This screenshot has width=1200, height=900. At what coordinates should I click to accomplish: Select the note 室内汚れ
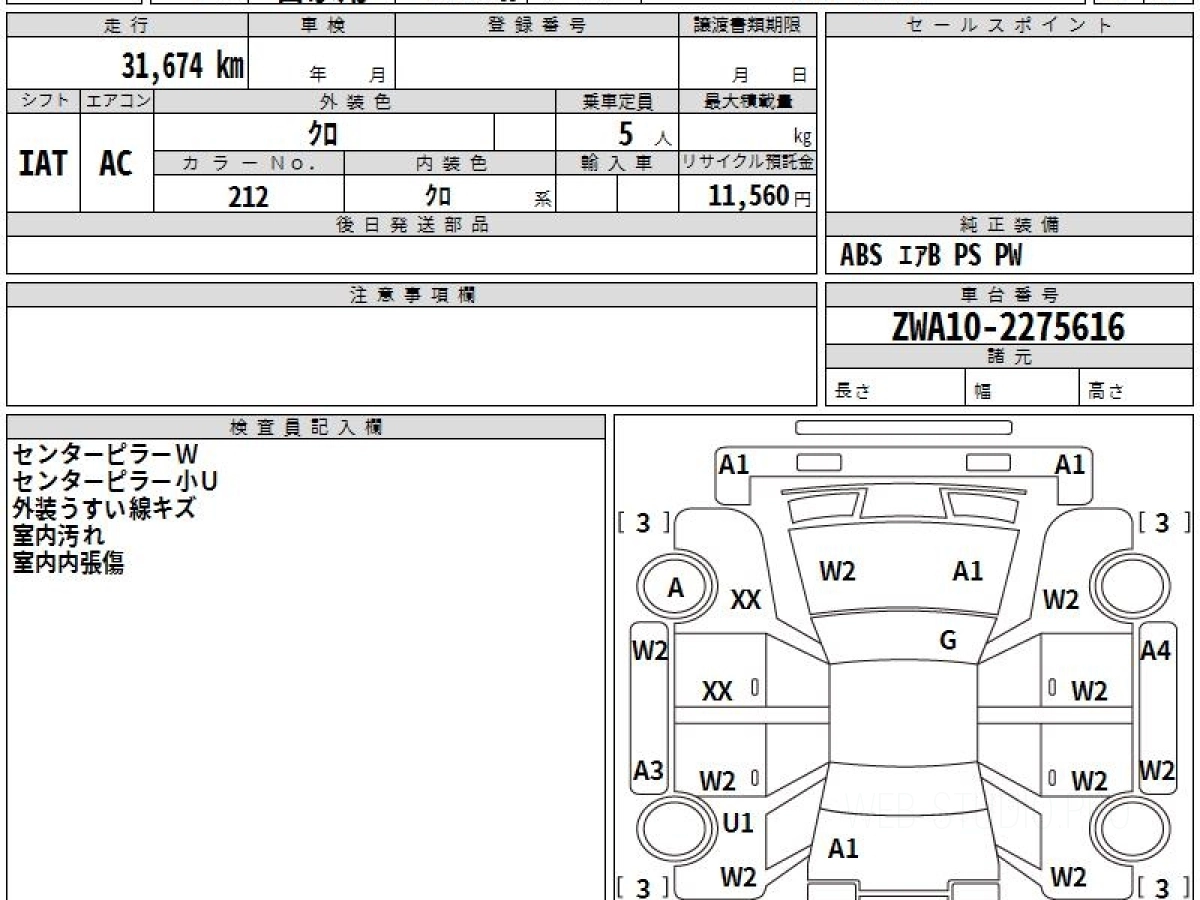(x=58, y=536)
